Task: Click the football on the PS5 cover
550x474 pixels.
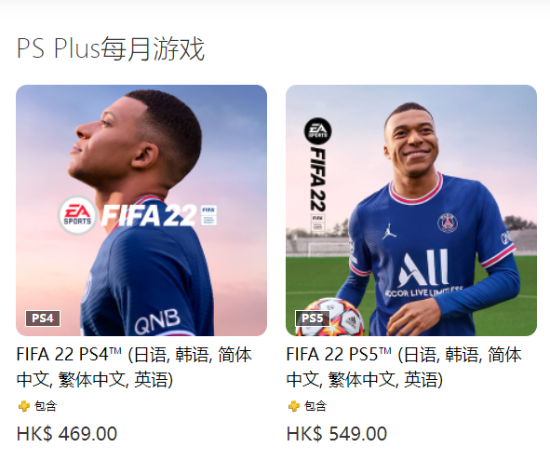Action: [330, 318]
